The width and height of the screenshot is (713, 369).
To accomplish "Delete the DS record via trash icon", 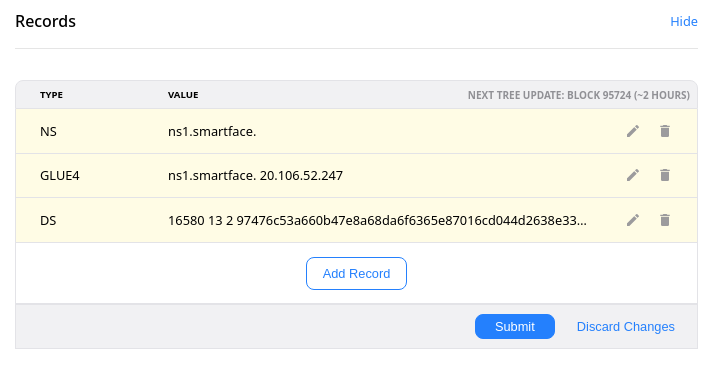I will (x=665, y=220).
